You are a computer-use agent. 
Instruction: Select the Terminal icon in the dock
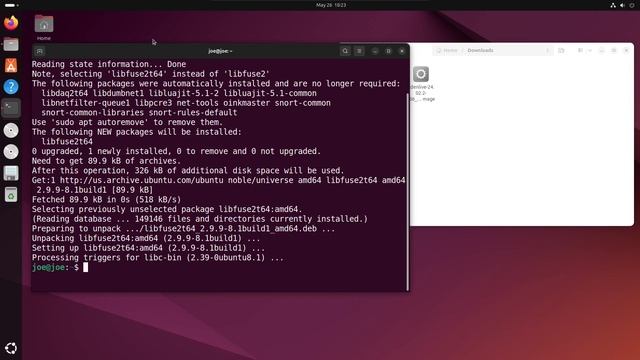11,108
